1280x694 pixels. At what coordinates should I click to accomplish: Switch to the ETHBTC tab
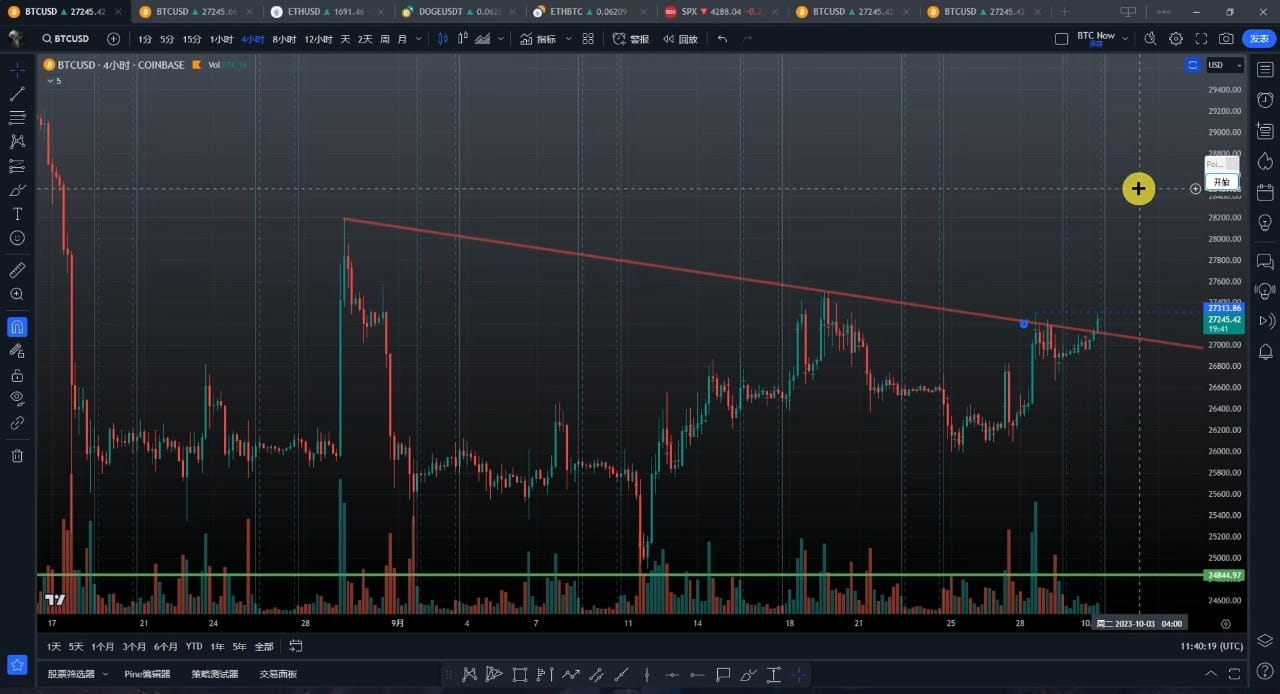pos(591,12)
